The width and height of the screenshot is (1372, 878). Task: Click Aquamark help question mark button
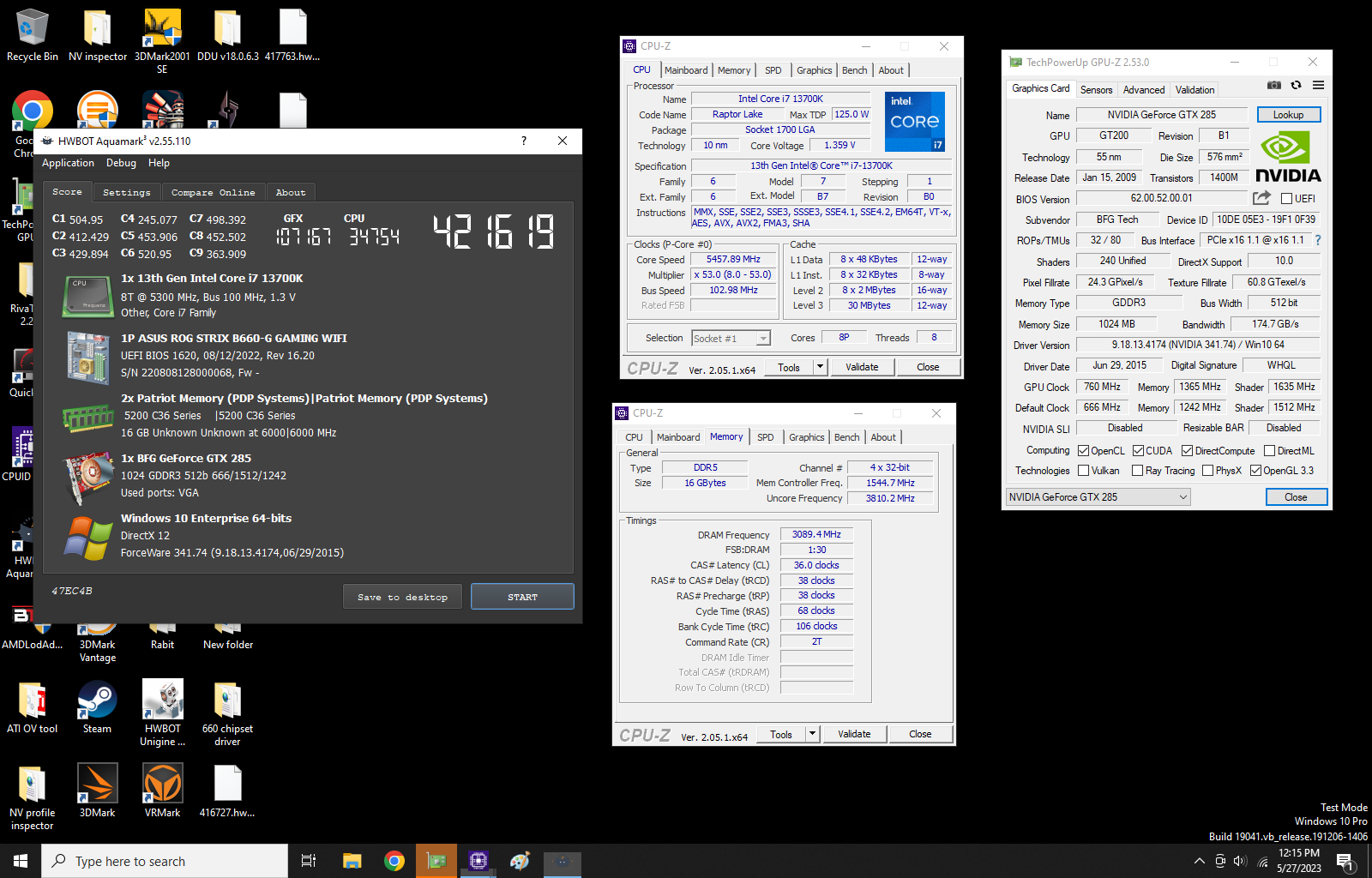coord(524,141)
